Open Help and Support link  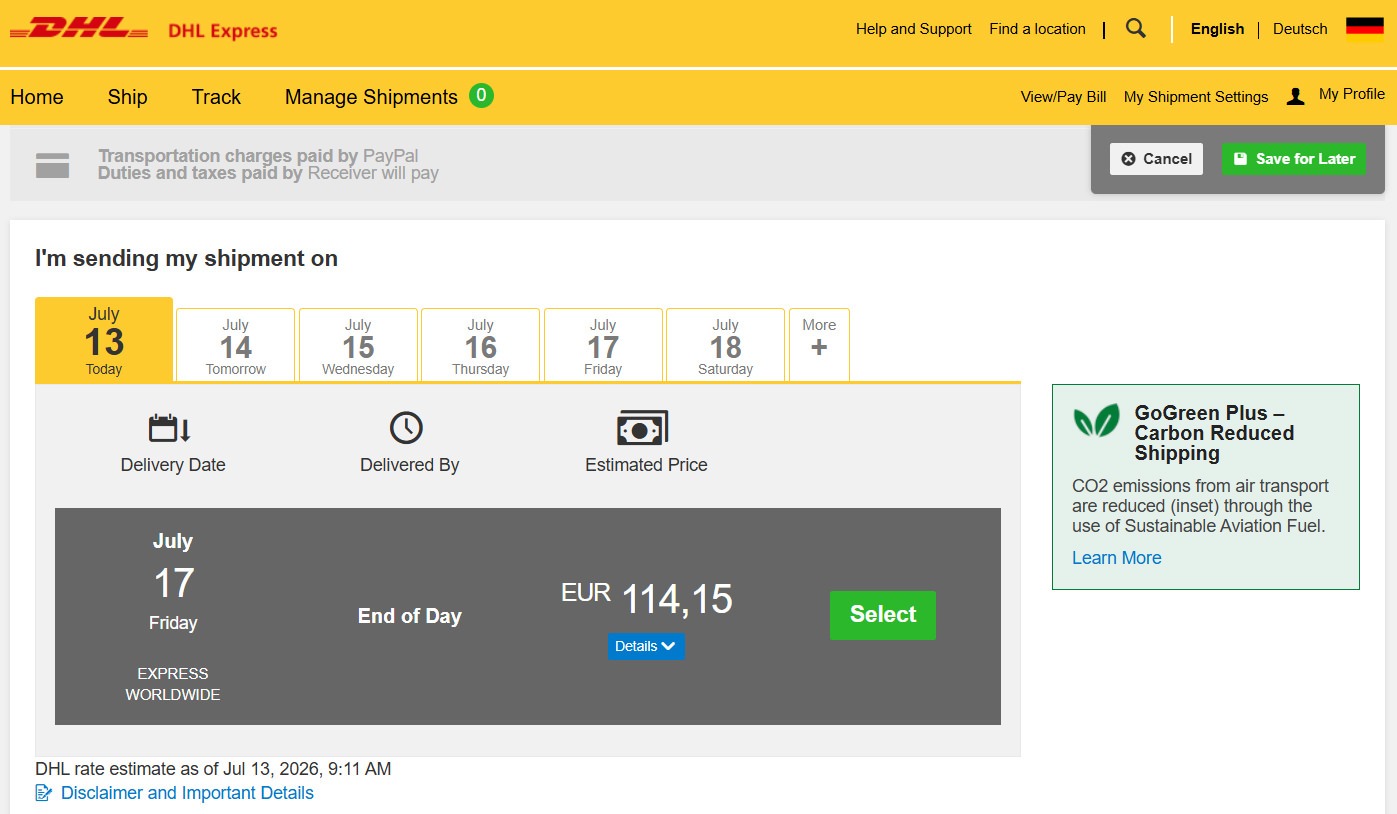click(914, 29)
